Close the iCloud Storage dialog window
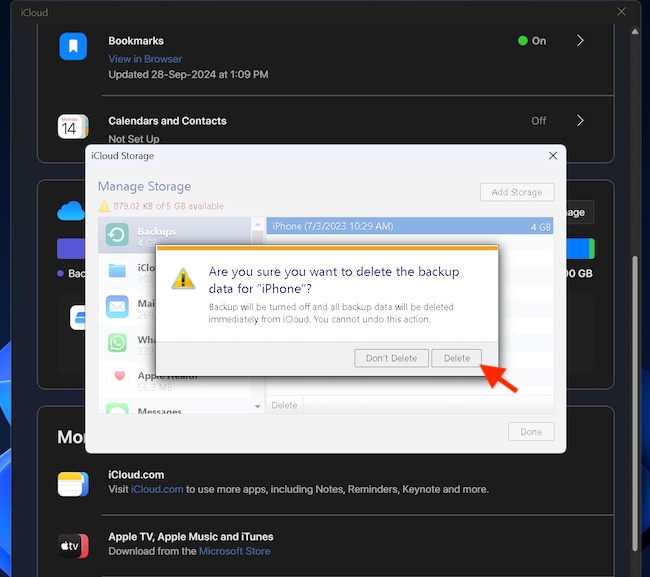Viewport: 650px width, 577px height. click(x=553, y=156)
